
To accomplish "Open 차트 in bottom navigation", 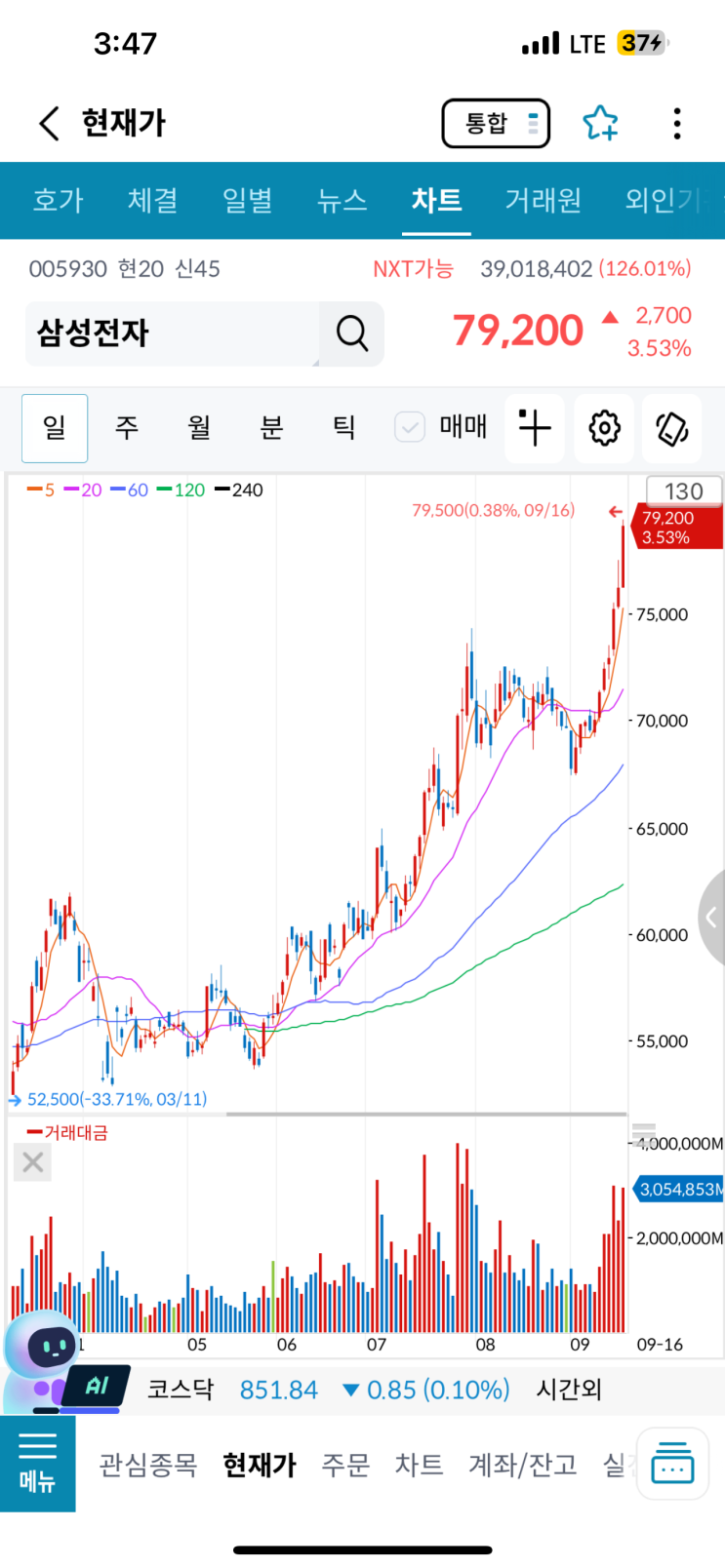I will (420, 1465).
